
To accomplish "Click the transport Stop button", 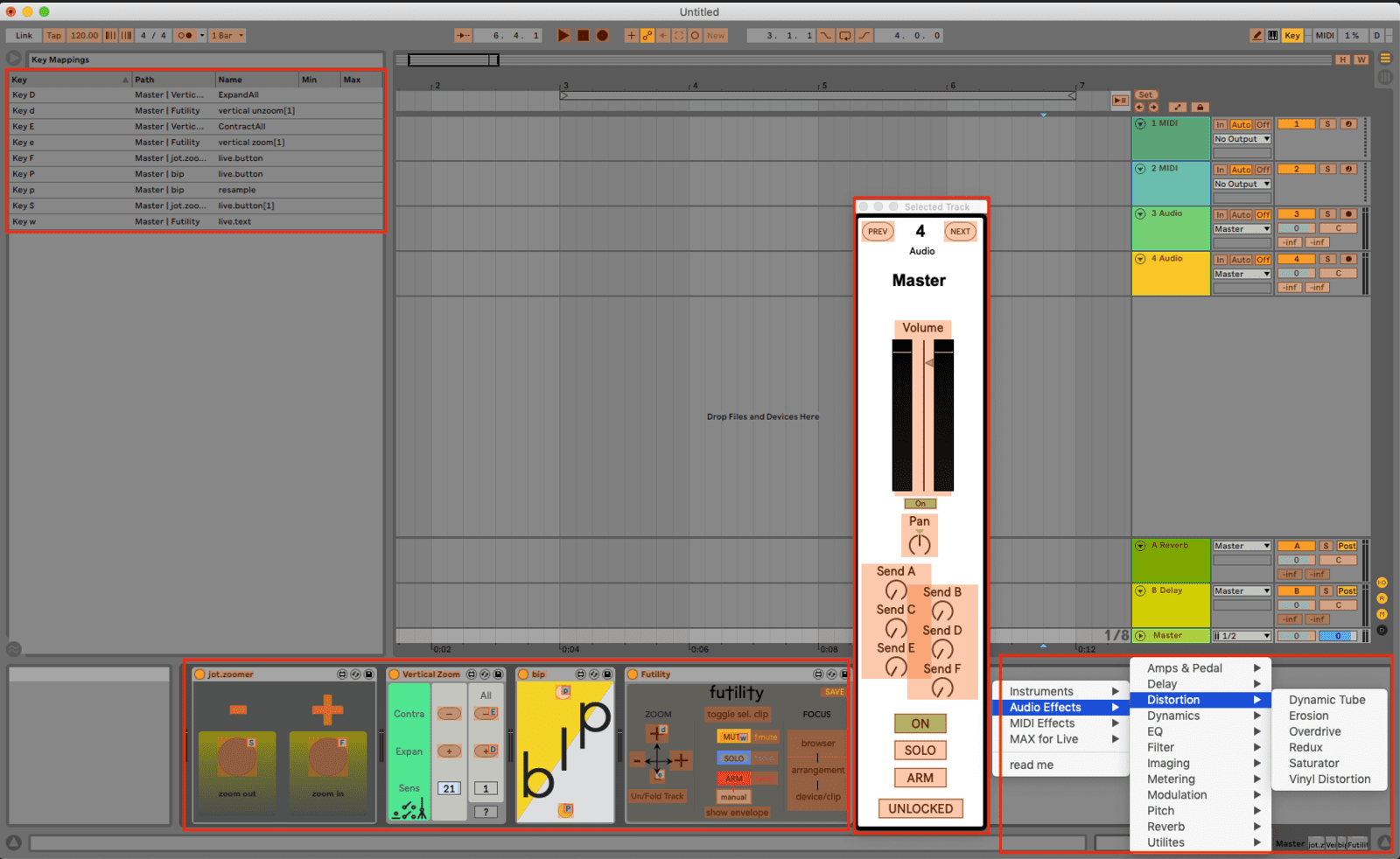I will coord(583,36).
